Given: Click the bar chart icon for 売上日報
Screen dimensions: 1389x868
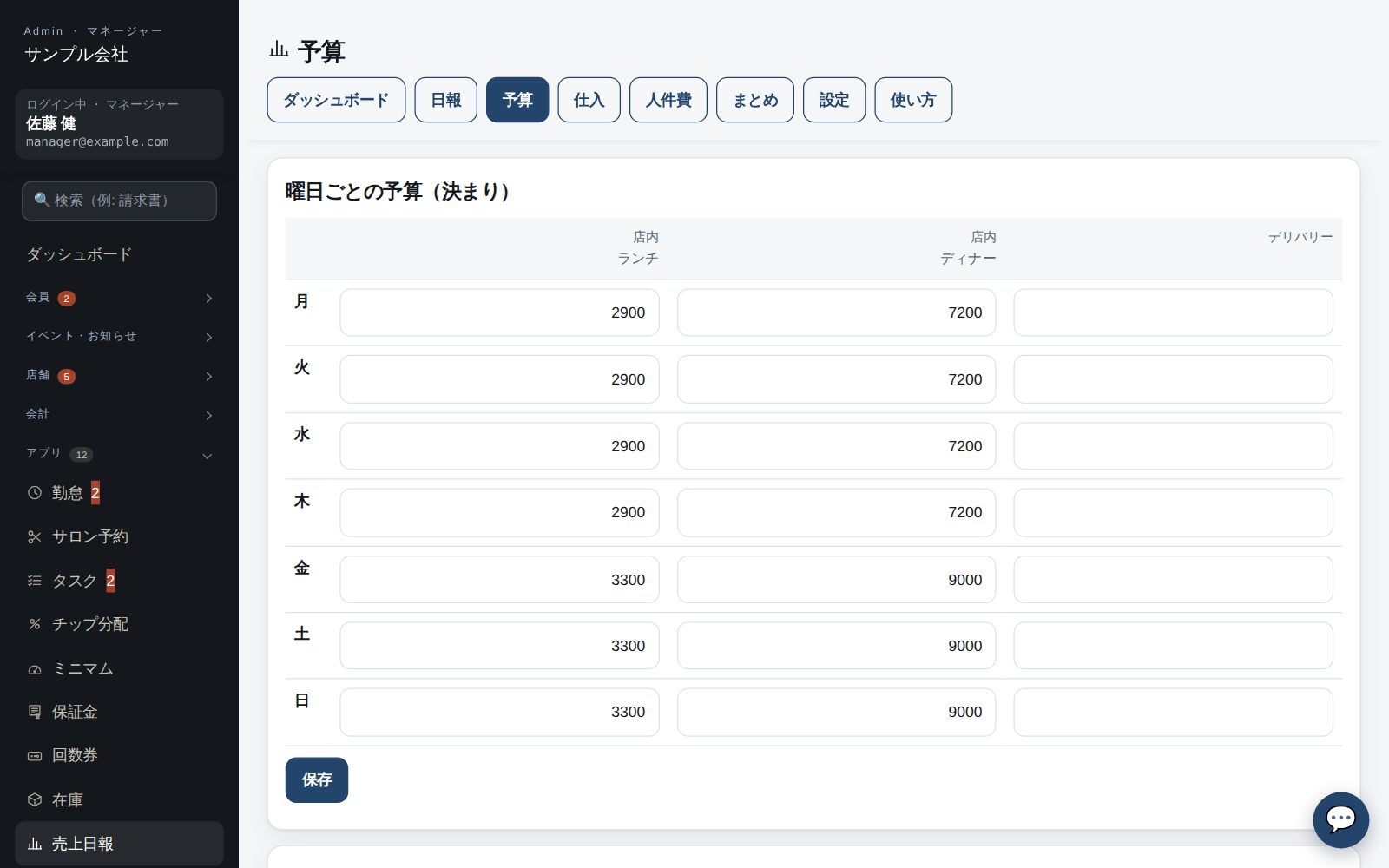Looking at the screenshot, I should click(x=35, y=844).
